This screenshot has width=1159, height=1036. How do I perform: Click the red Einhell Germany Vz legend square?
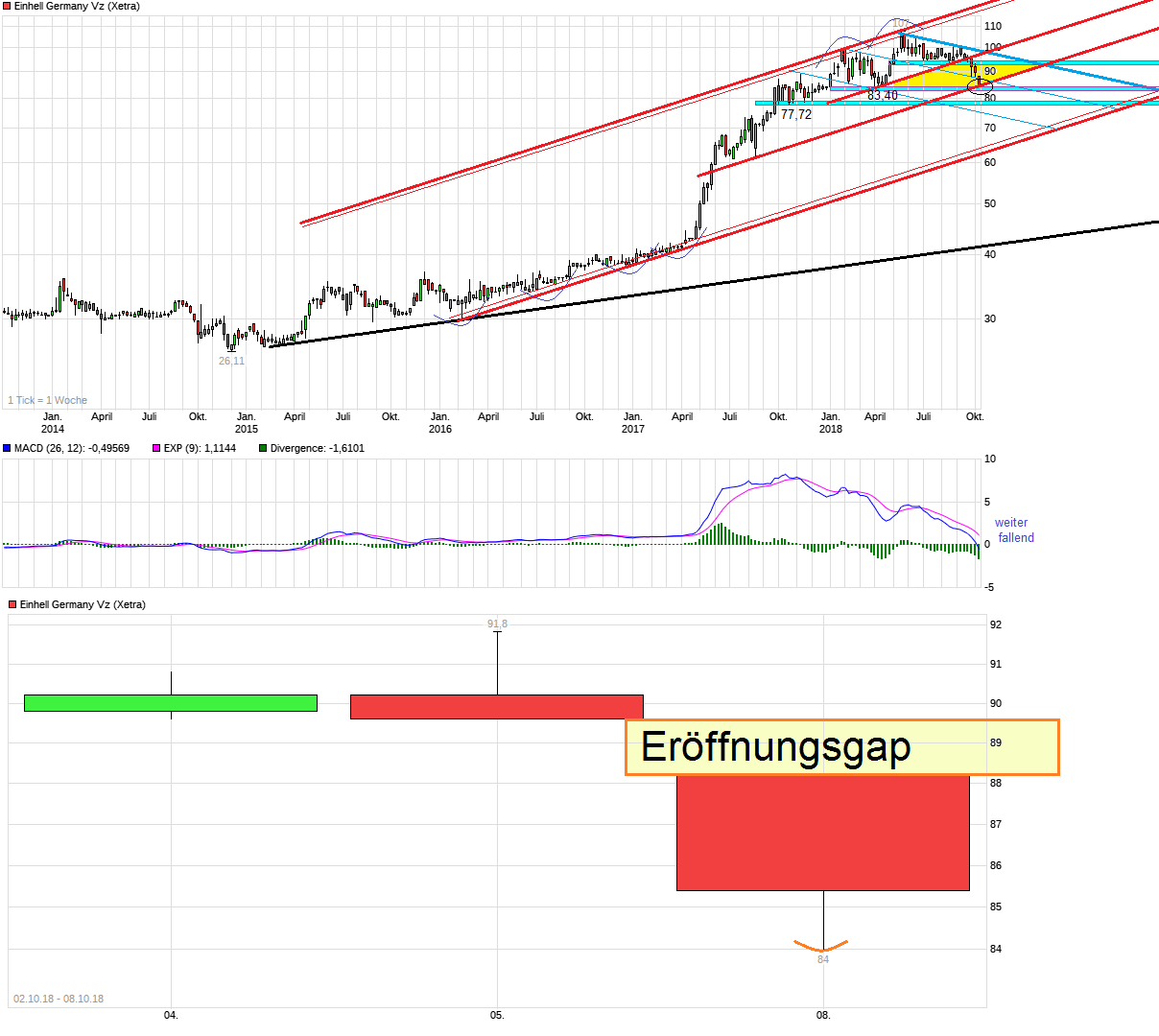pyautogui.click(x=8, y=6)
